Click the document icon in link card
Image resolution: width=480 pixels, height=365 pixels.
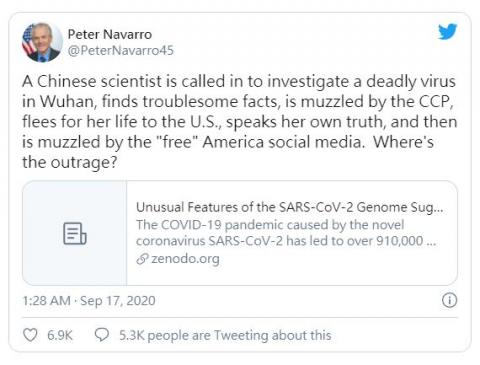tap(75, 233)
